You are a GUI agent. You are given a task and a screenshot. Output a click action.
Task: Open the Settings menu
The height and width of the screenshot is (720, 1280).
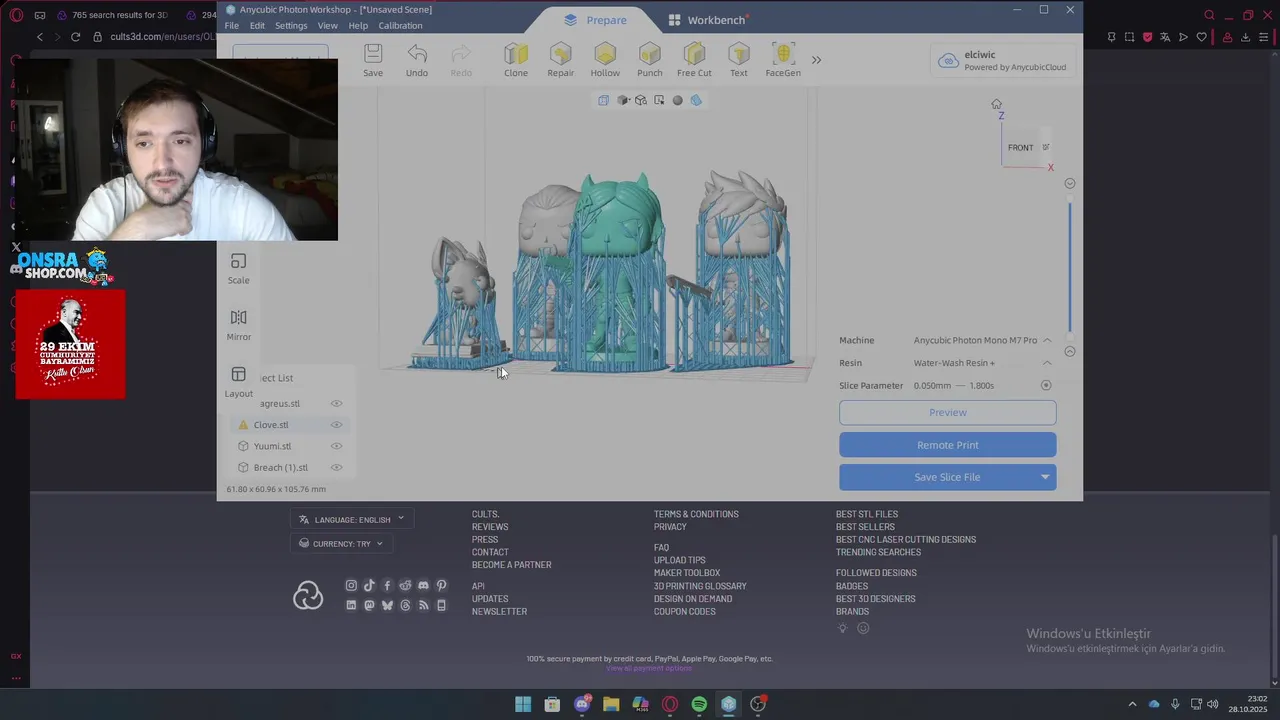pos(291,26)
